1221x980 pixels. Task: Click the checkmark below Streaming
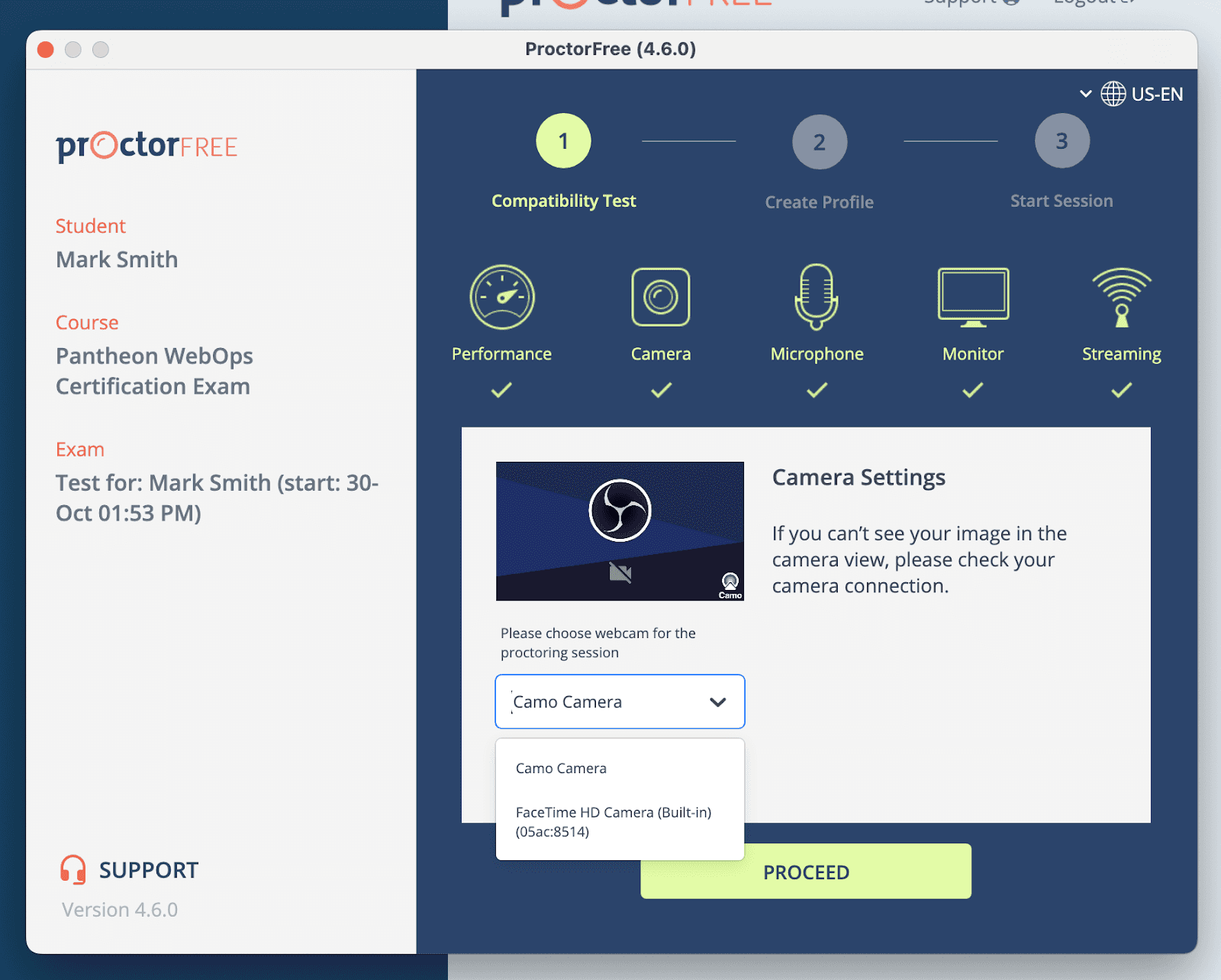(1120, 390)
